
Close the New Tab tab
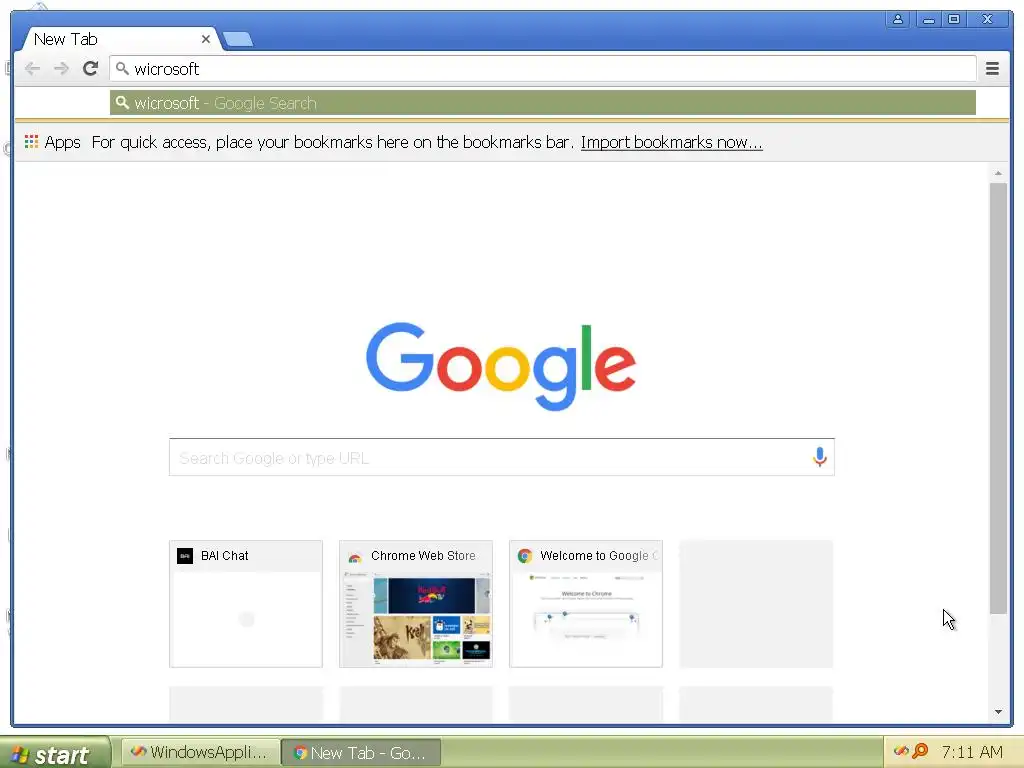(x=206, y=39)
